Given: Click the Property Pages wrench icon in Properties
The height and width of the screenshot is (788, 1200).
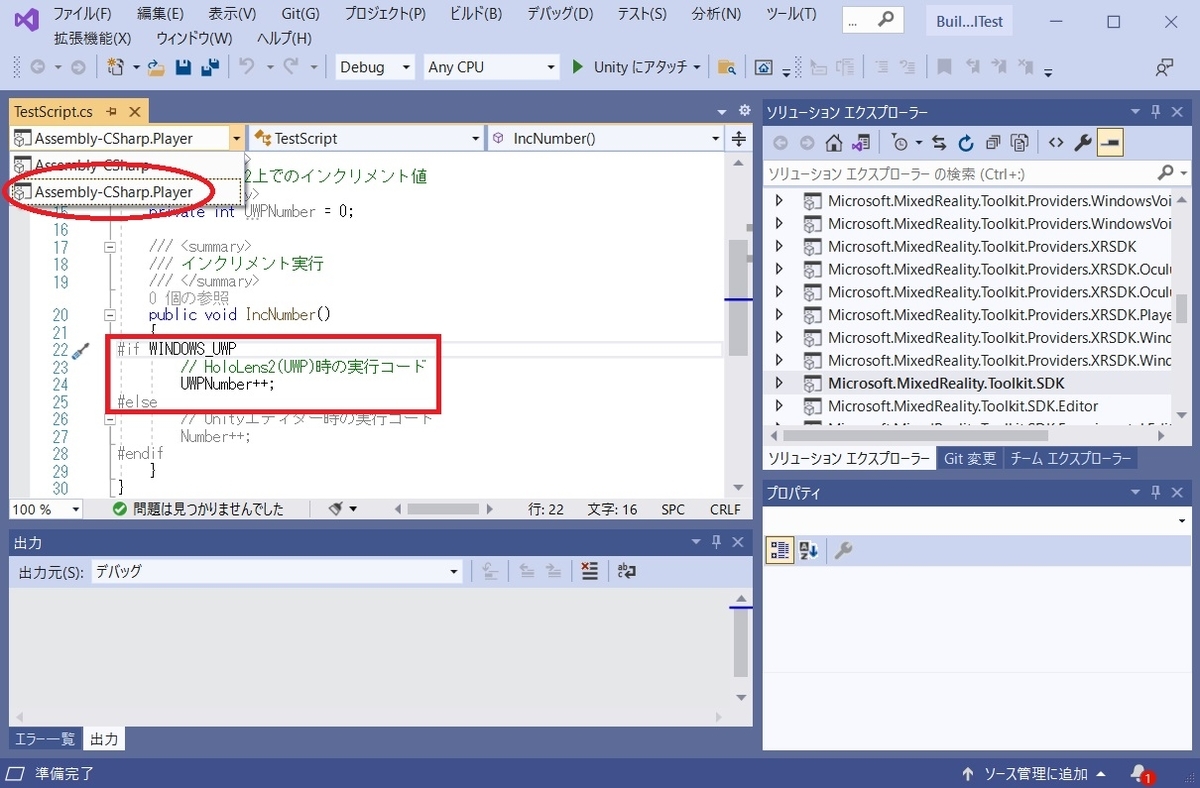Looking at the screenshot, I should click(x=843, y=550).
